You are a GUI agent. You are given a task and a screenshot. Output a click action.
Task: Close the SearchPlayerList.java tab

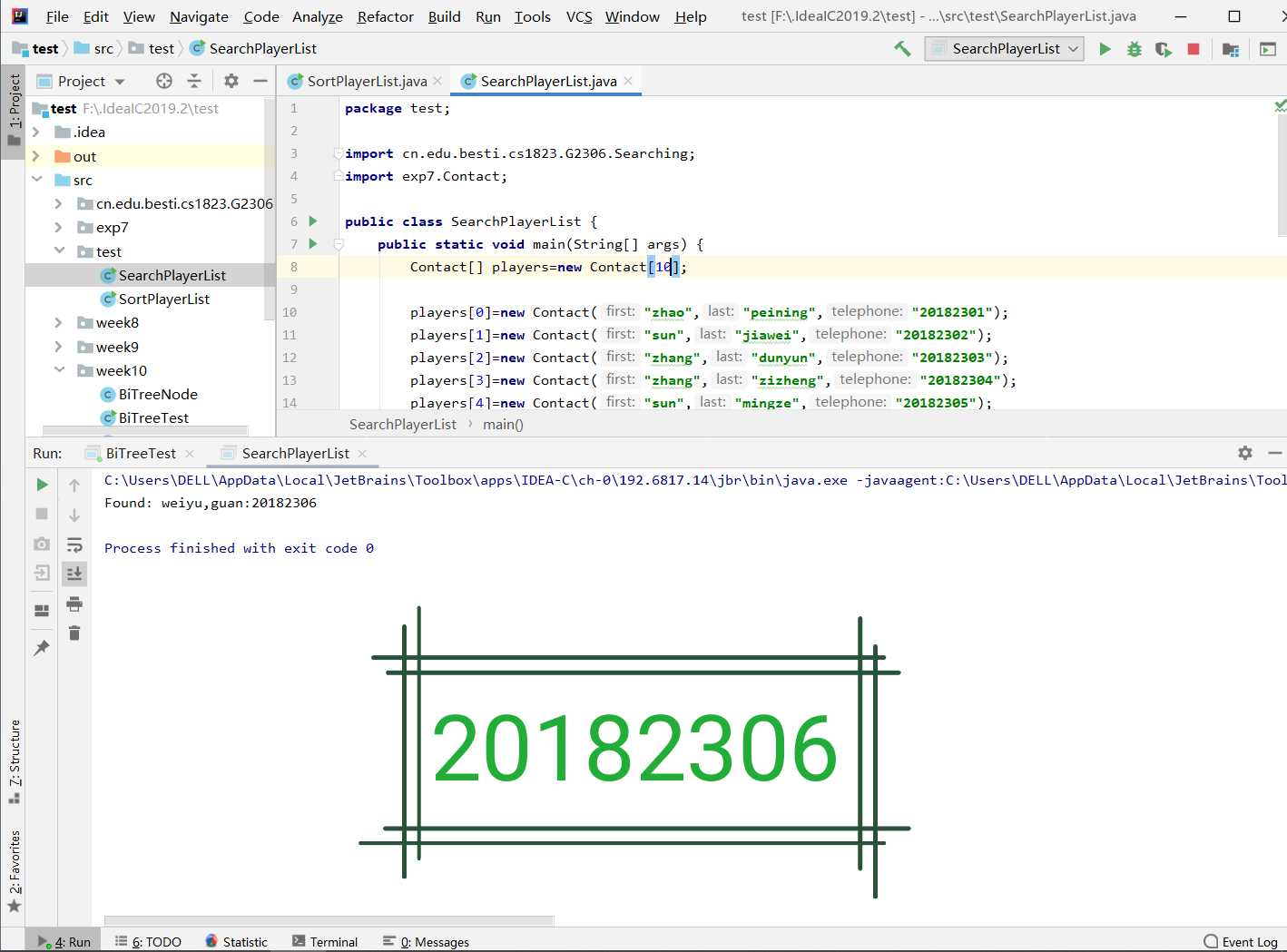pos(628,81)
